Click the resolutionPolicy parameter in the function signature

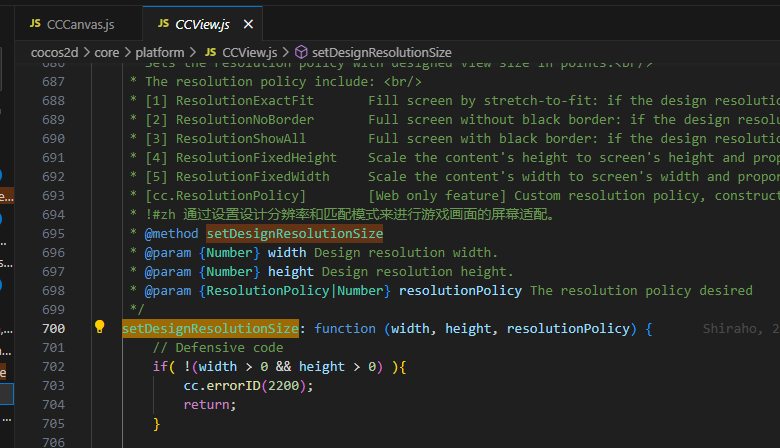tap(568, 328)
